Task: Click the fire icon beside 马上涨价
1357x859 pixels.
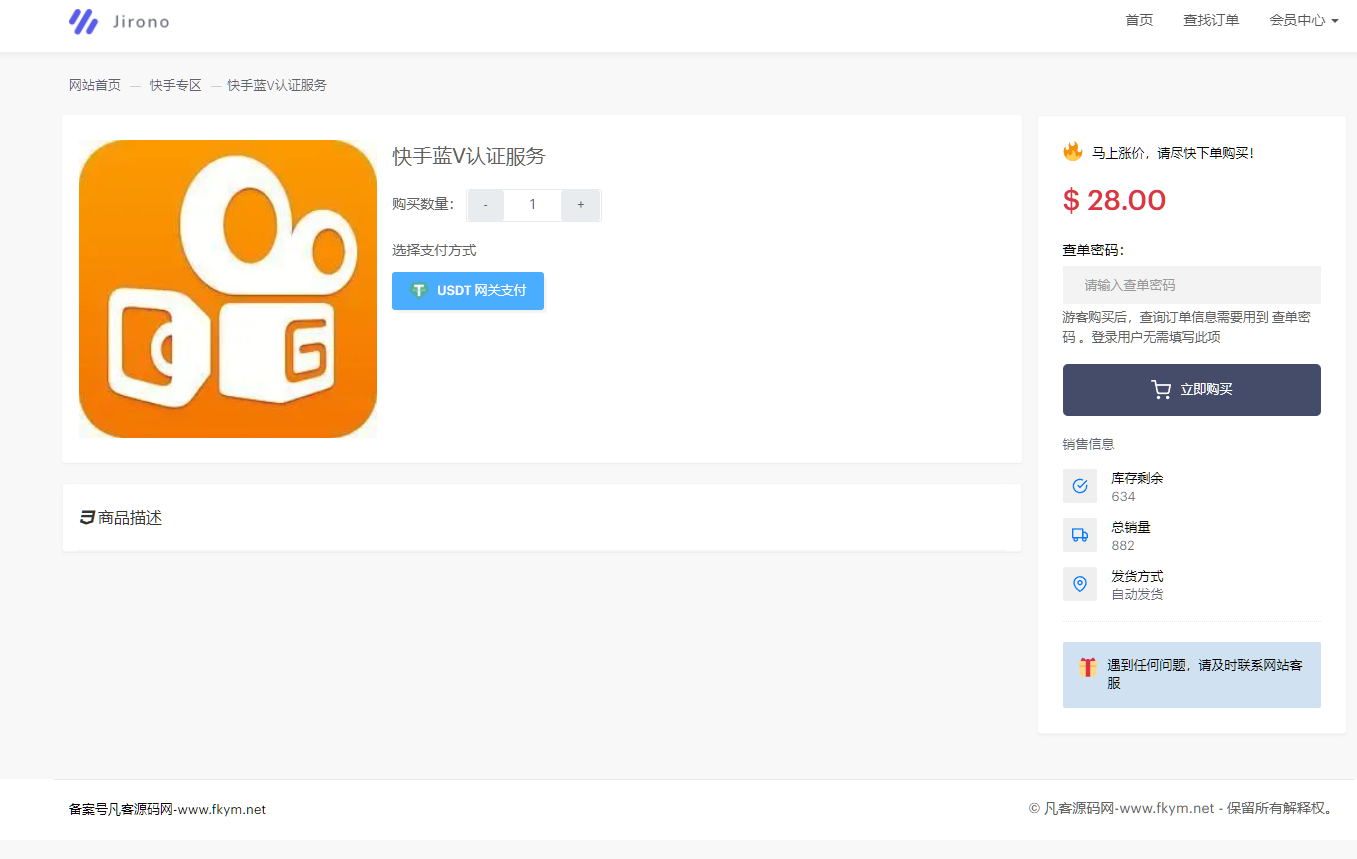Action: [x=1073, y=152]
